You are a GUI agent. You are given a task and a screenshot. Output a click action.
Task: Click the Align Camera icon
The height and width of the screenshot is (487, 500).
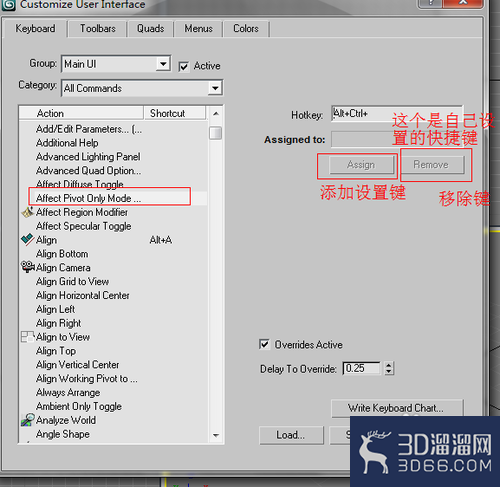click(x=28, y=267)
